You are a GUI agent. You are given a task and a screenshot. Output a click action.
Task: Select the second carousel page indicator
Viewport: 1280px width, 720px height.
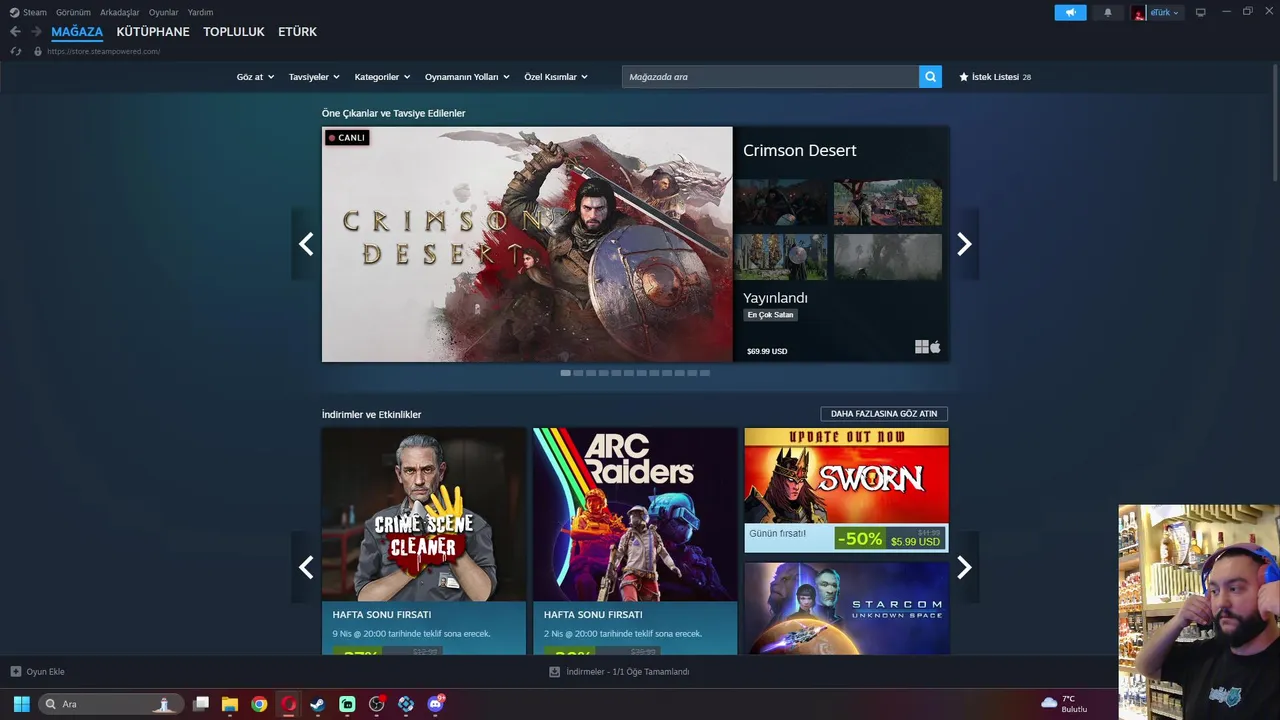pos(578,373)
